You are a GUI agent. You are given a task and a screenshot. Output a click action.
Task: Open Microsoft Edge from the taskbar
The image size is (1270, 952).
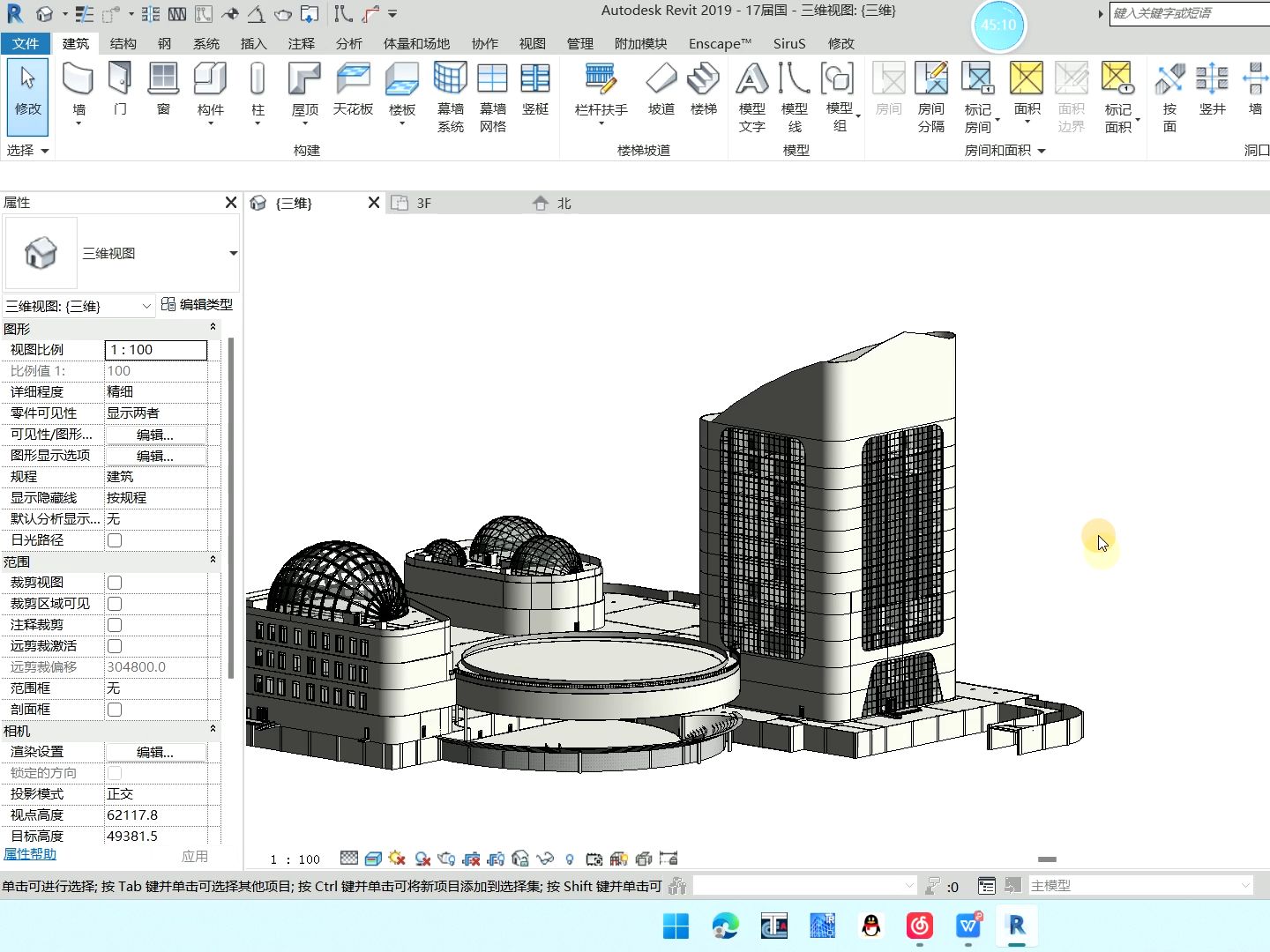725,926
